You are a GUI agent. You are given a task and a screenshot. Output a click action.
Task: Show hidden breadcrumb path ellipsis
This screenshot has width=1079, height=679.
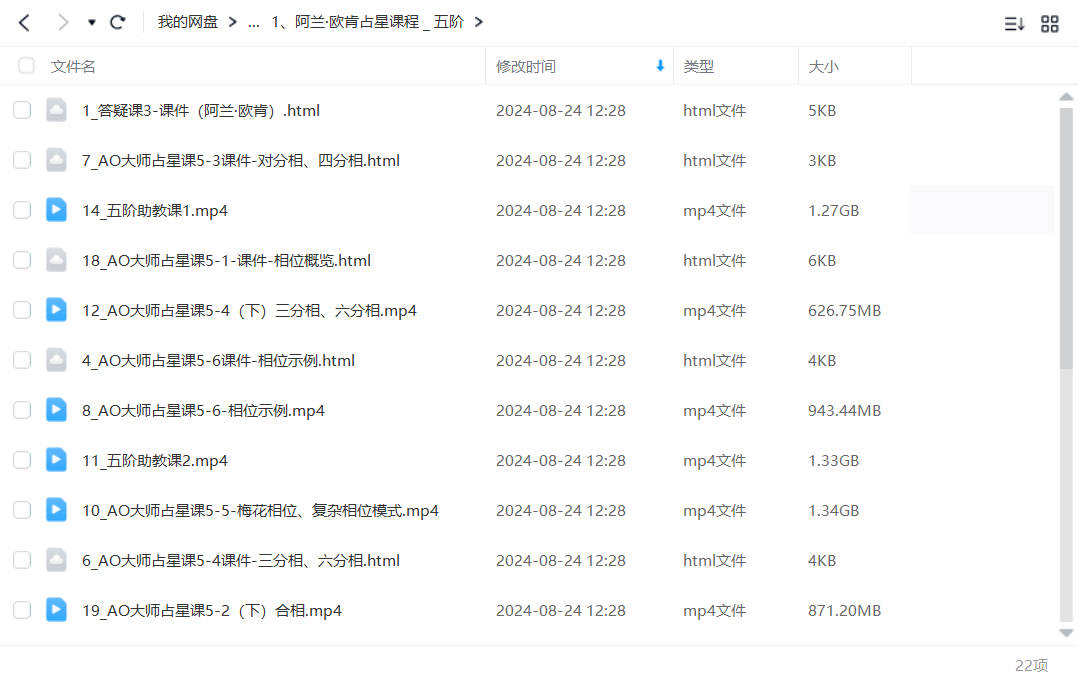(x=254, y=23)
